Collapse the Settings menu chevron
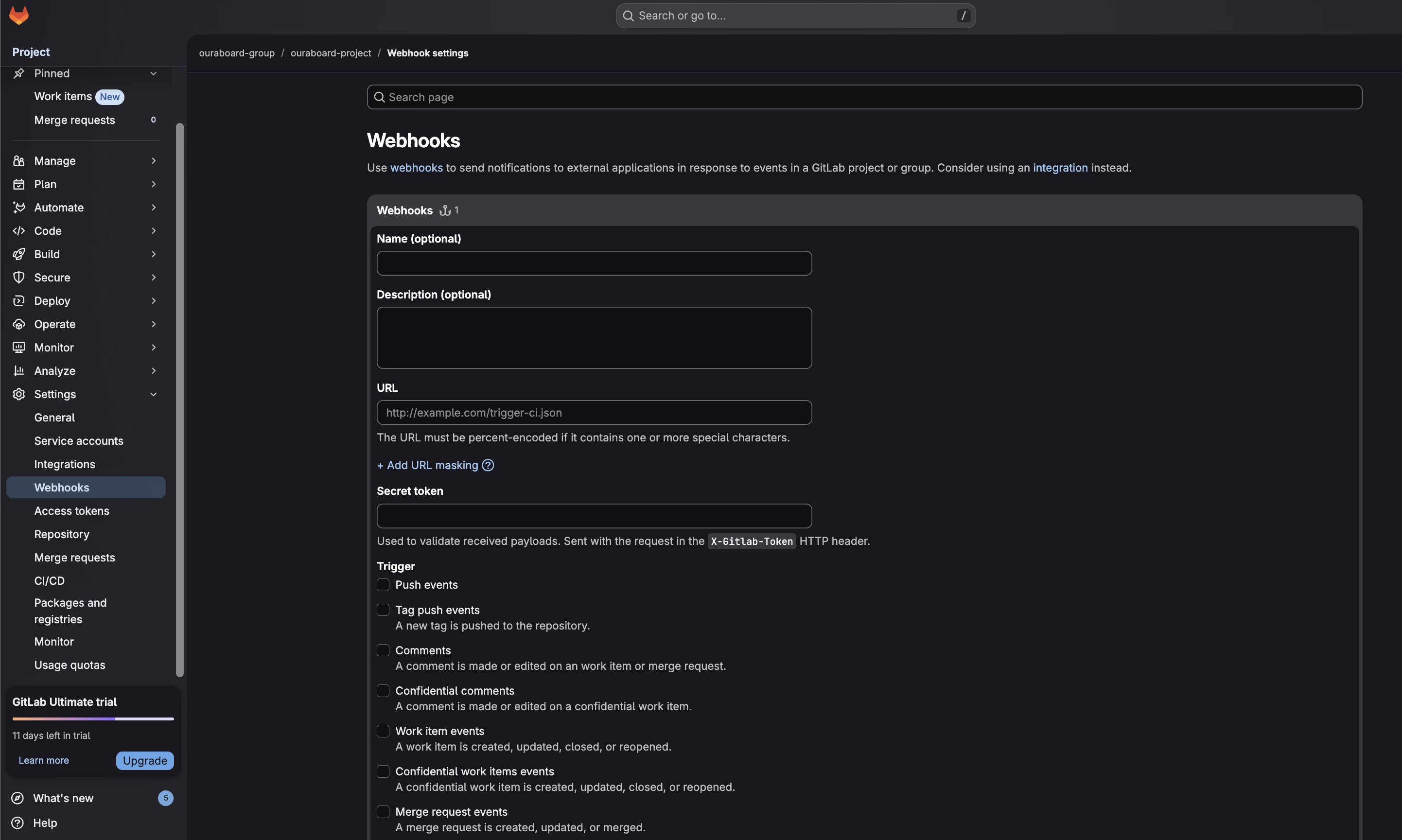Image resolution: width=1402 pixels, height=840 pixels. click(153, 394)
